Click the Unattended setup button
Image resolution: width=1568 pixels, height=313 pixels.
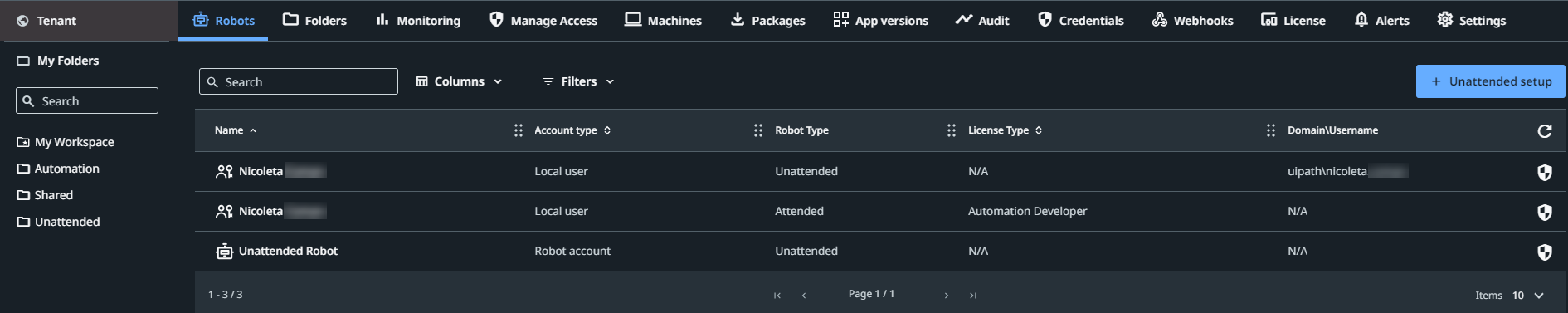click(x=1490, y=81)
